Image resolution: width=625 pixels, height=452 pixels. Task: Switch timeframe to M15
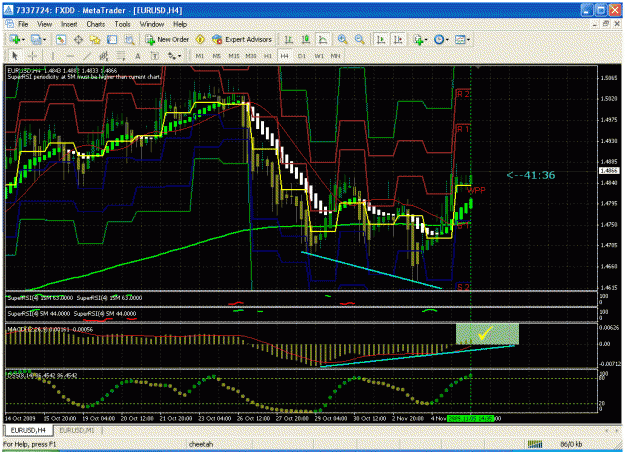tap(234, 56)
